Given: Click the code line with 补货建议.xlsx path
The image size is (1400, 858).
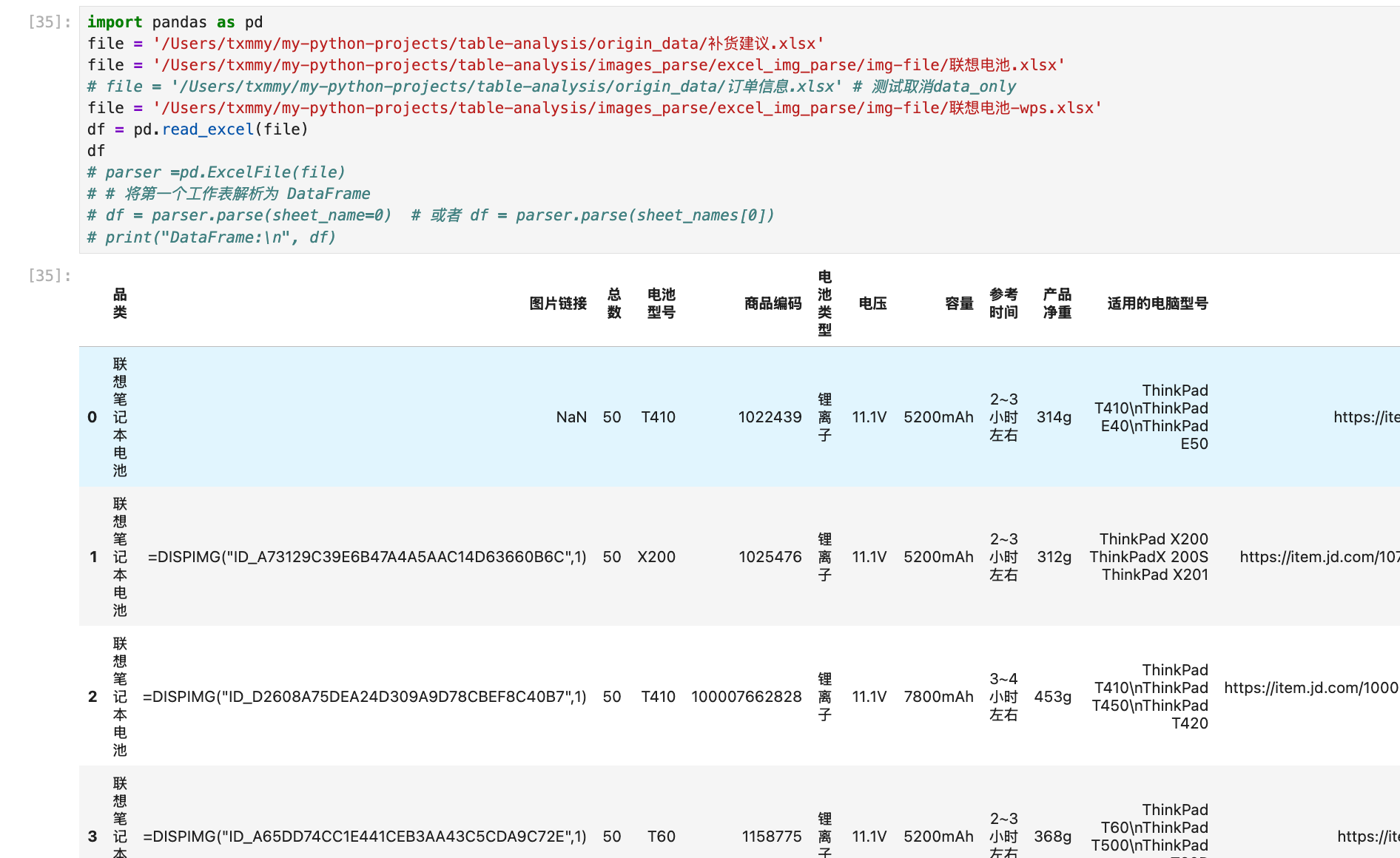Looking at the screenshot, I should click(x=456, y=44).
